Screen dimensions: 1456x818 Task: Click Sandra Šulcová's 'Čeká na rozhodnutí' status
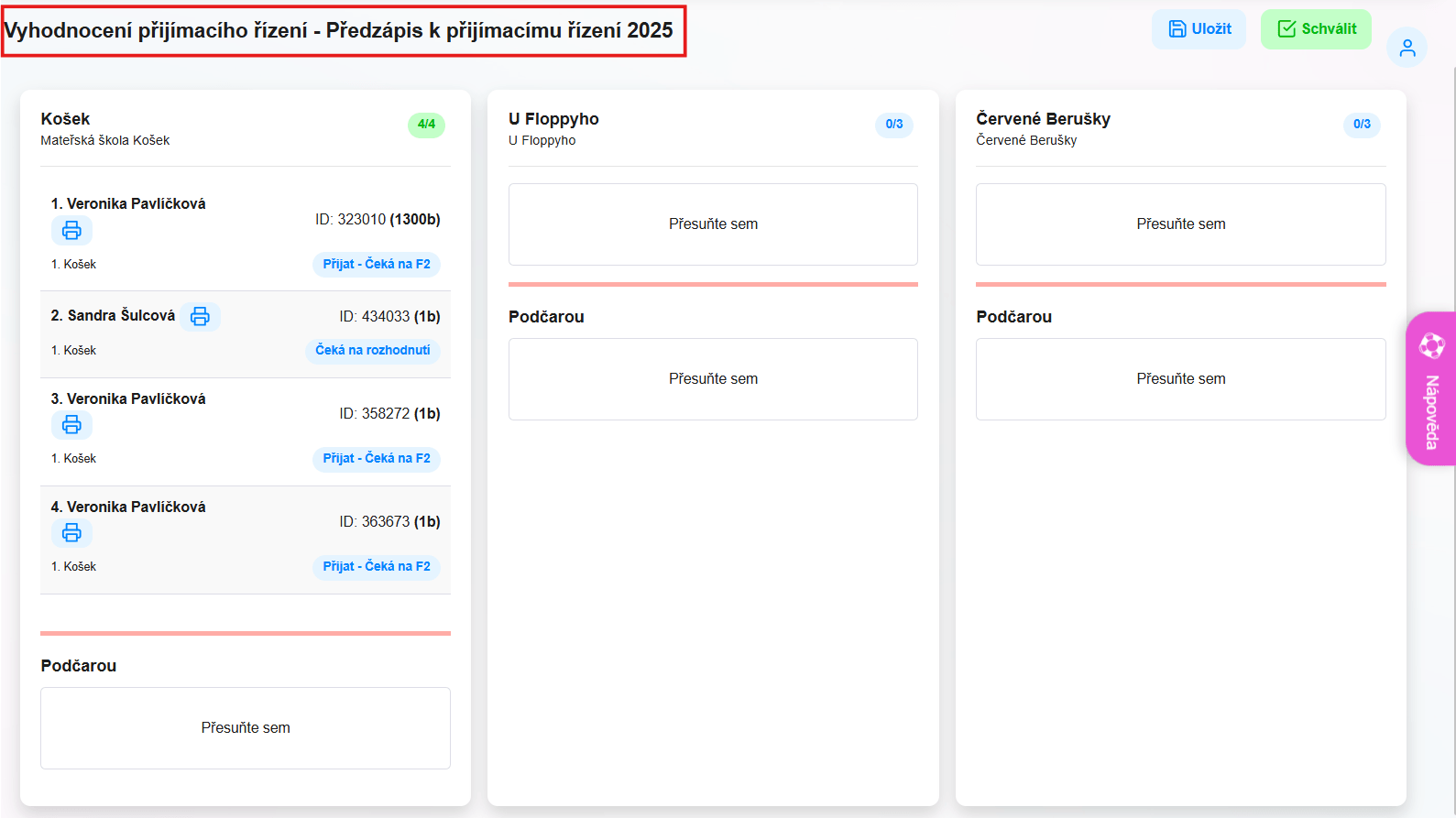click(x=372, y=351)
